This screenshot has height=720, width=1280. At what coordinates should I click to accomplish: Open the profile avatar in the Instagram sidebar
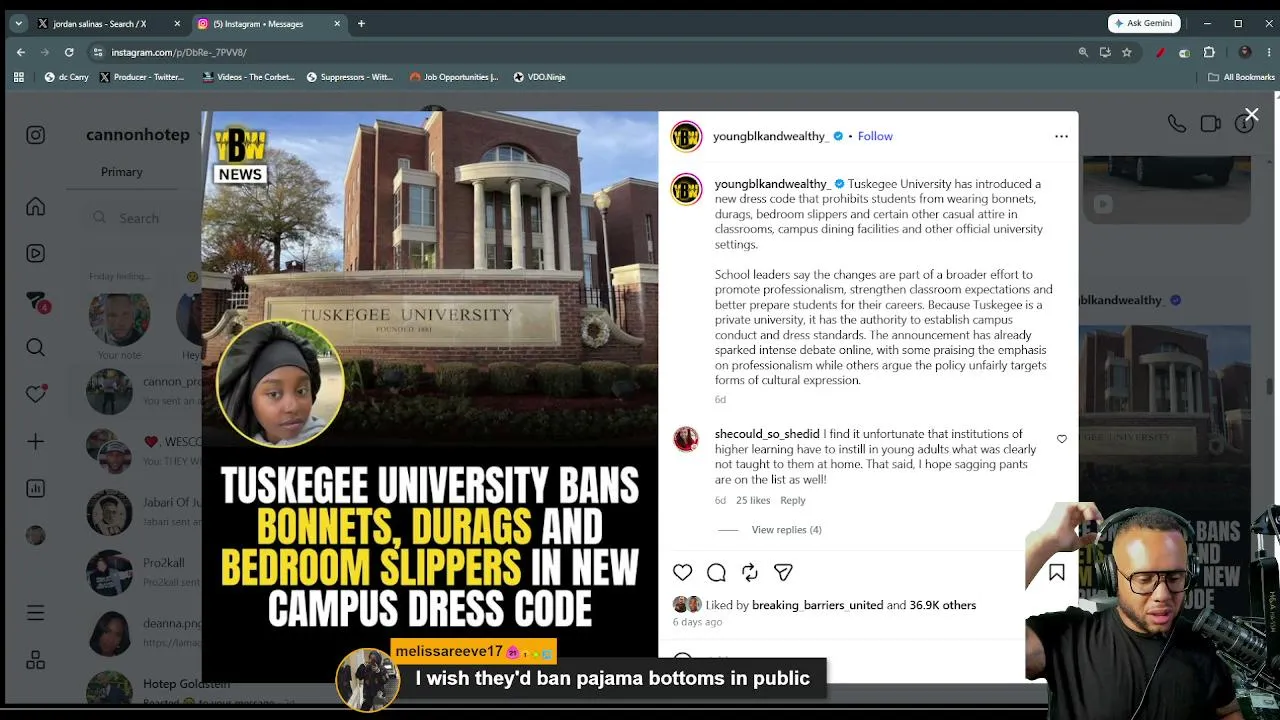[x=36, y=535]
